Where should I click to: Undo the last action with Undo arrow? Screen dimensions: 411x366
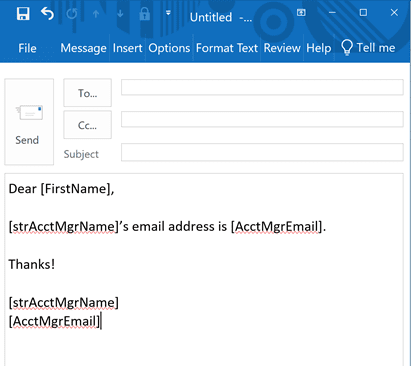coord(47,14)
